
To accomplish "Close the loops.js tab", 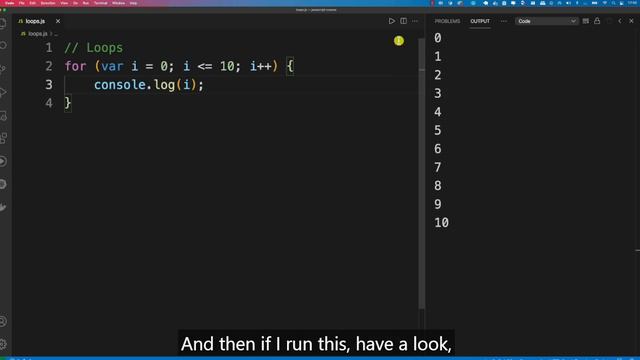I will (58, 21).
